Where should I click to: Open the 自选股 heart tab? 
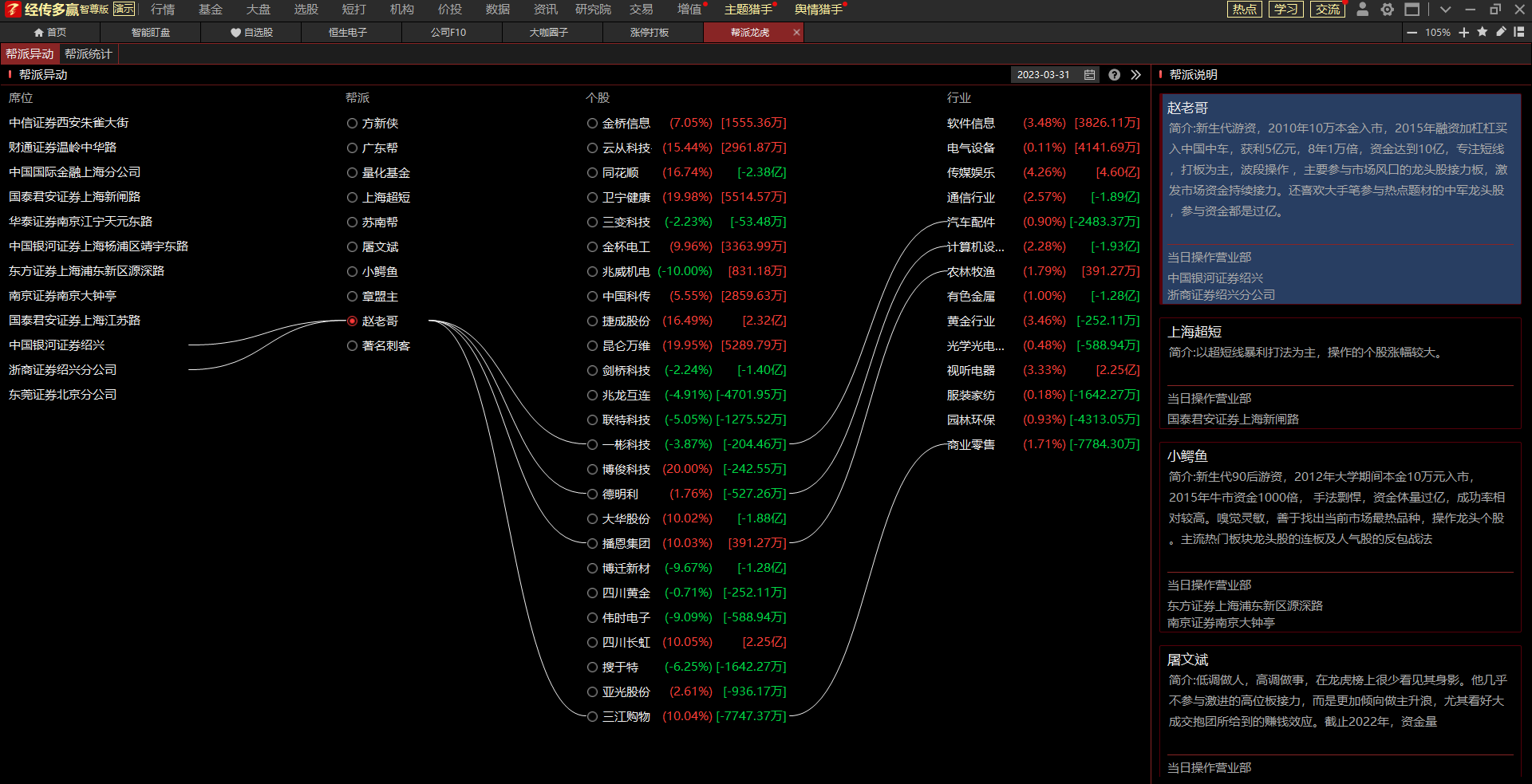[251, 33]
